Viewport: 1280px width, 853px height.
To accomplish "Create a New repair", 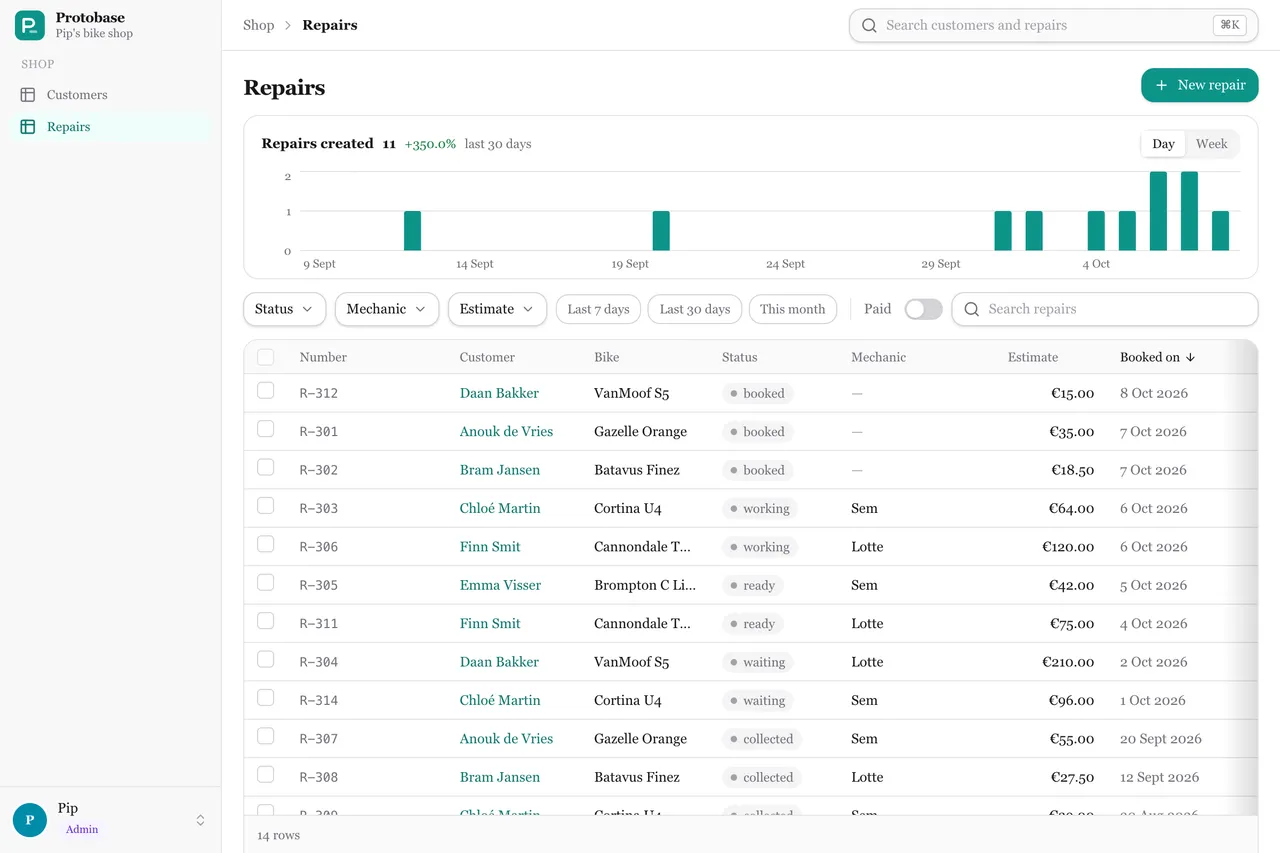I will [1199, 85].
